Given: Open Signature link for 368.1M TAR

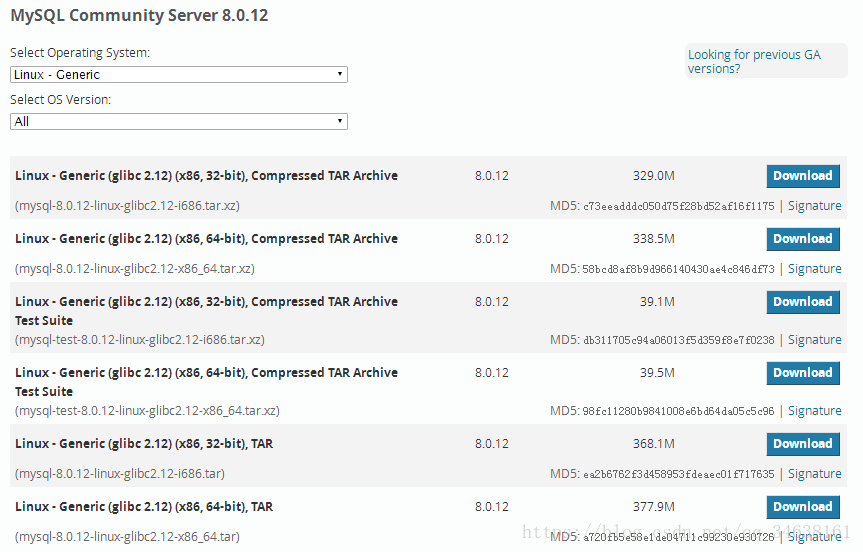Looking at the screenshot, I should [815, 473].
